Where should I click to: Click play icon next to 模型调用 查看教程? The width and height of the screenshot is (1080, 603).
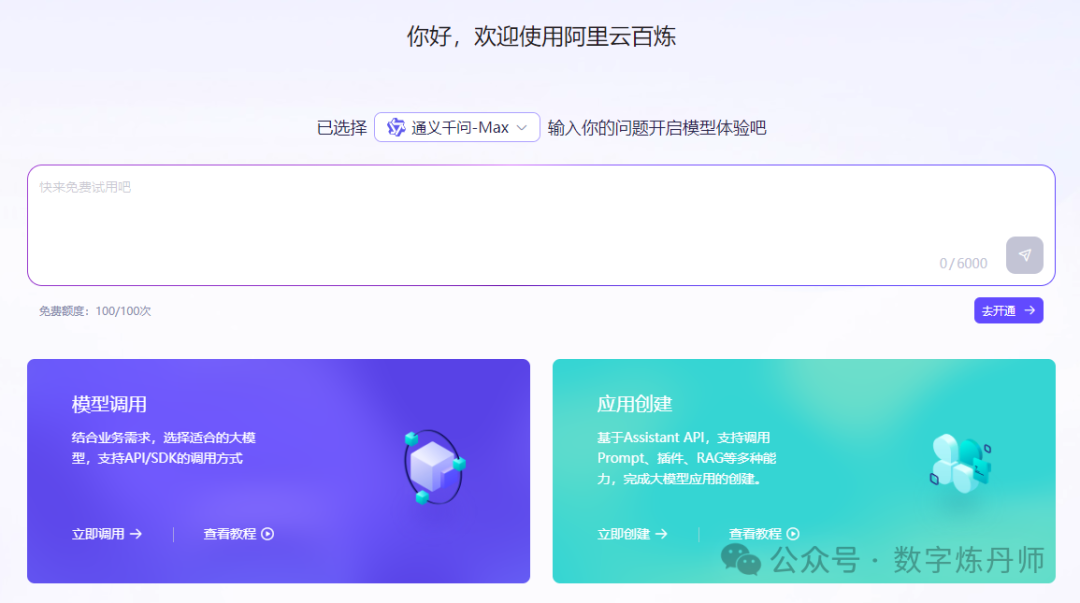point(268,534)
